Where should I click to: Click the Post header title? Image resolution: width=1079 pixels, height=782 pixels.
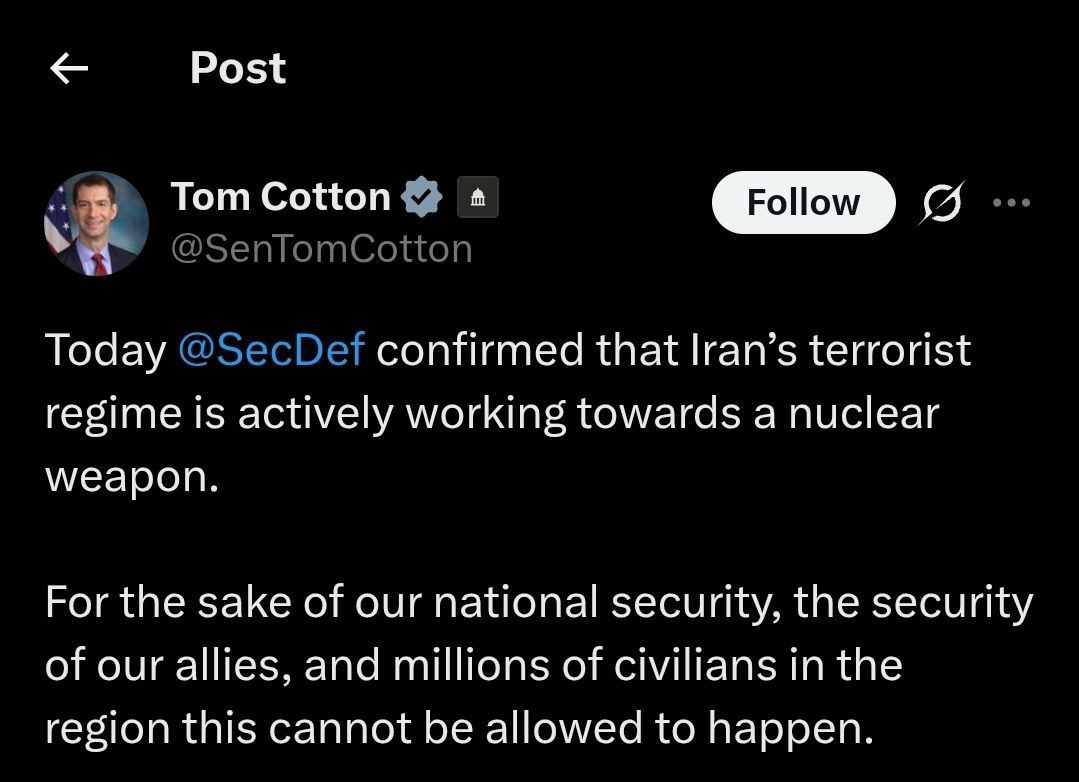(x=238, y=68)
